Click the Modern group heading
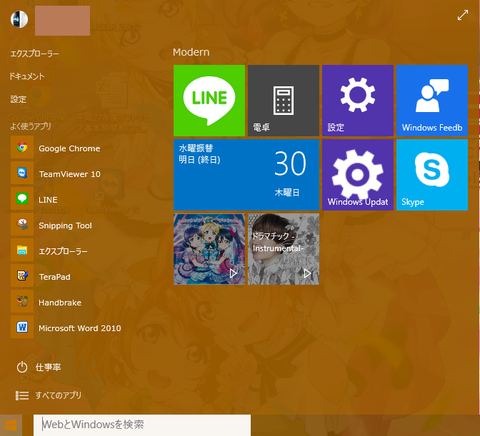Screen dimensions: 480x436 tap(191, 52)
